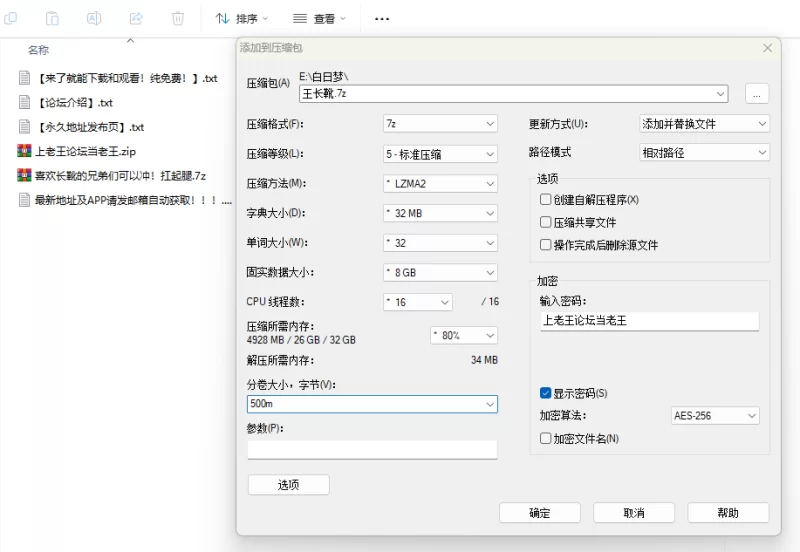Click the Rename icon in toolbar
800x552 pixels.
point(94,18)
